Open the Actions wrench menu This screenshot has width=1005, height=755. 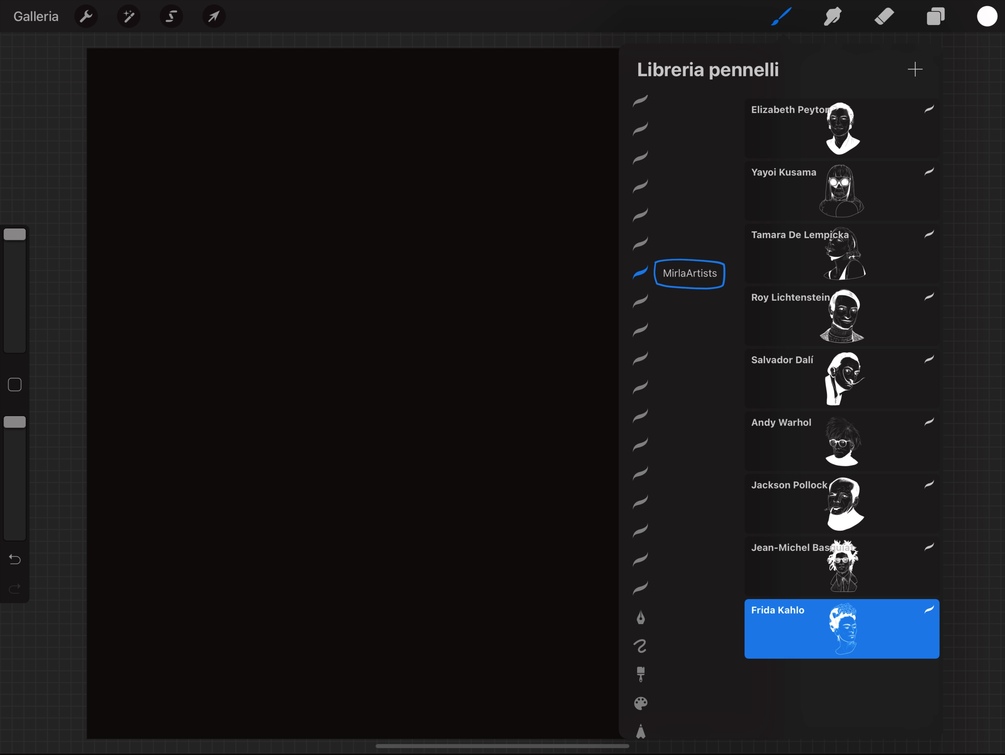click(x=86, y=16)
